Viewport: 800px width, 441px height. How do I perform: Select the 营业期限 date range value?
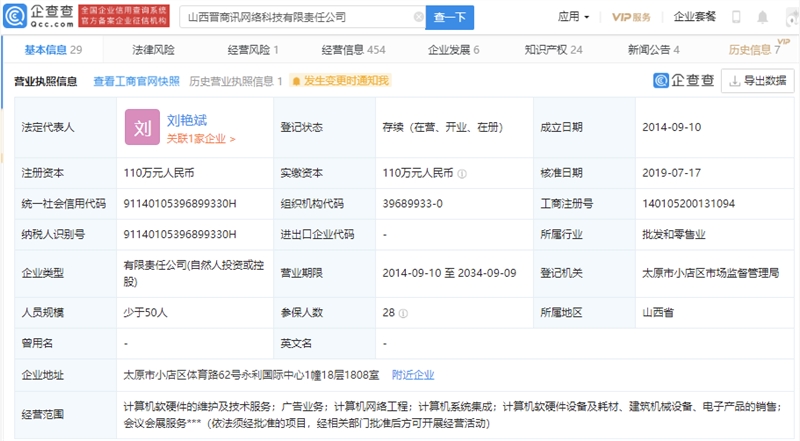449,273
